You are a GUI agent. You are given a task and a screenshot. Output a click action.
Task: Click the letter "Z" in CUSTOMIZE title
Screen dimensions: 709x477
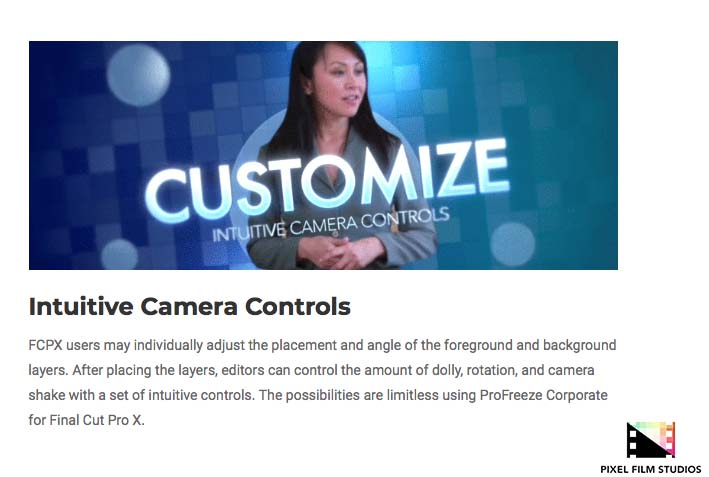point(450,172)
